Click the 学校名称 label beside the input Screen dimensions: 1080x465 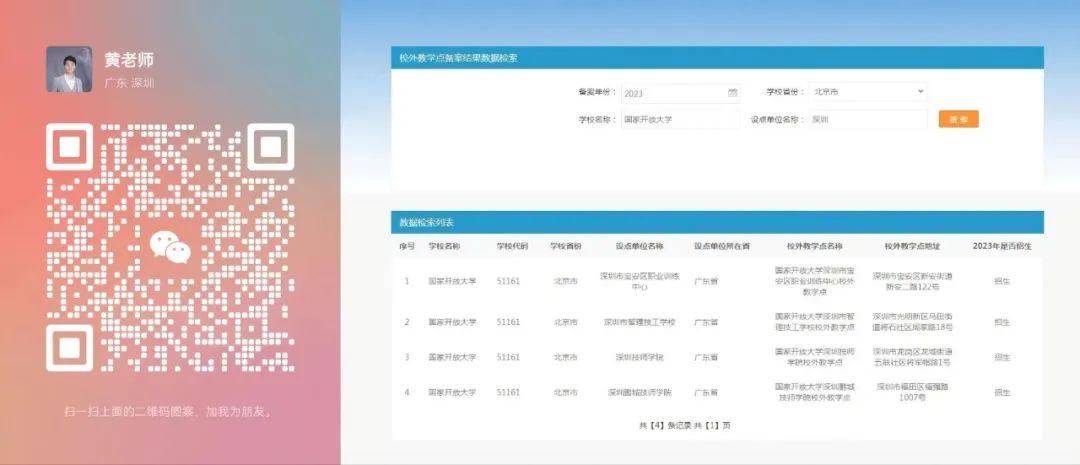597,119
